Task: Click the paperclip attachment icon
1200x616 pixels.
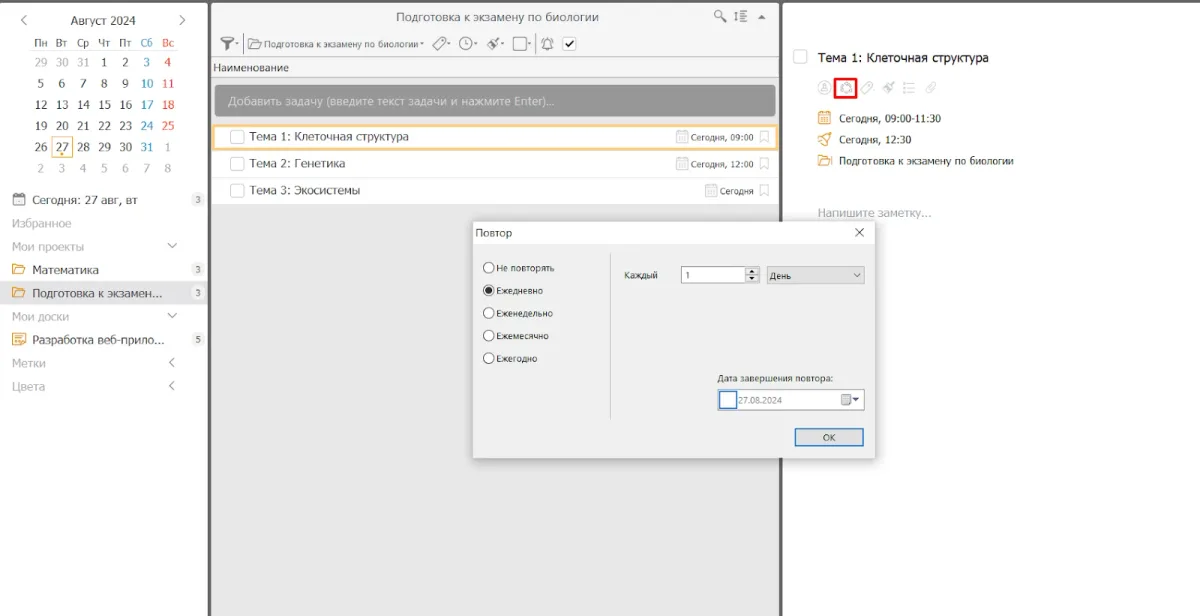Action: (x=930, y=88)
